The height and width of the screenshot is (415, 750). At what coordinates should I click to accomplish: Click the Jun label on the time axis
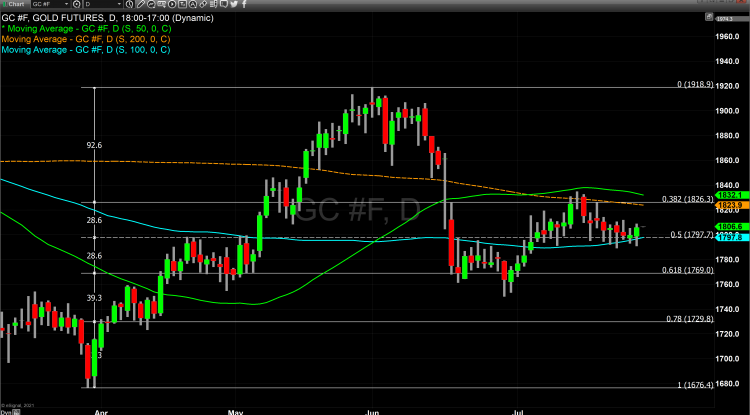pos(372,410)
